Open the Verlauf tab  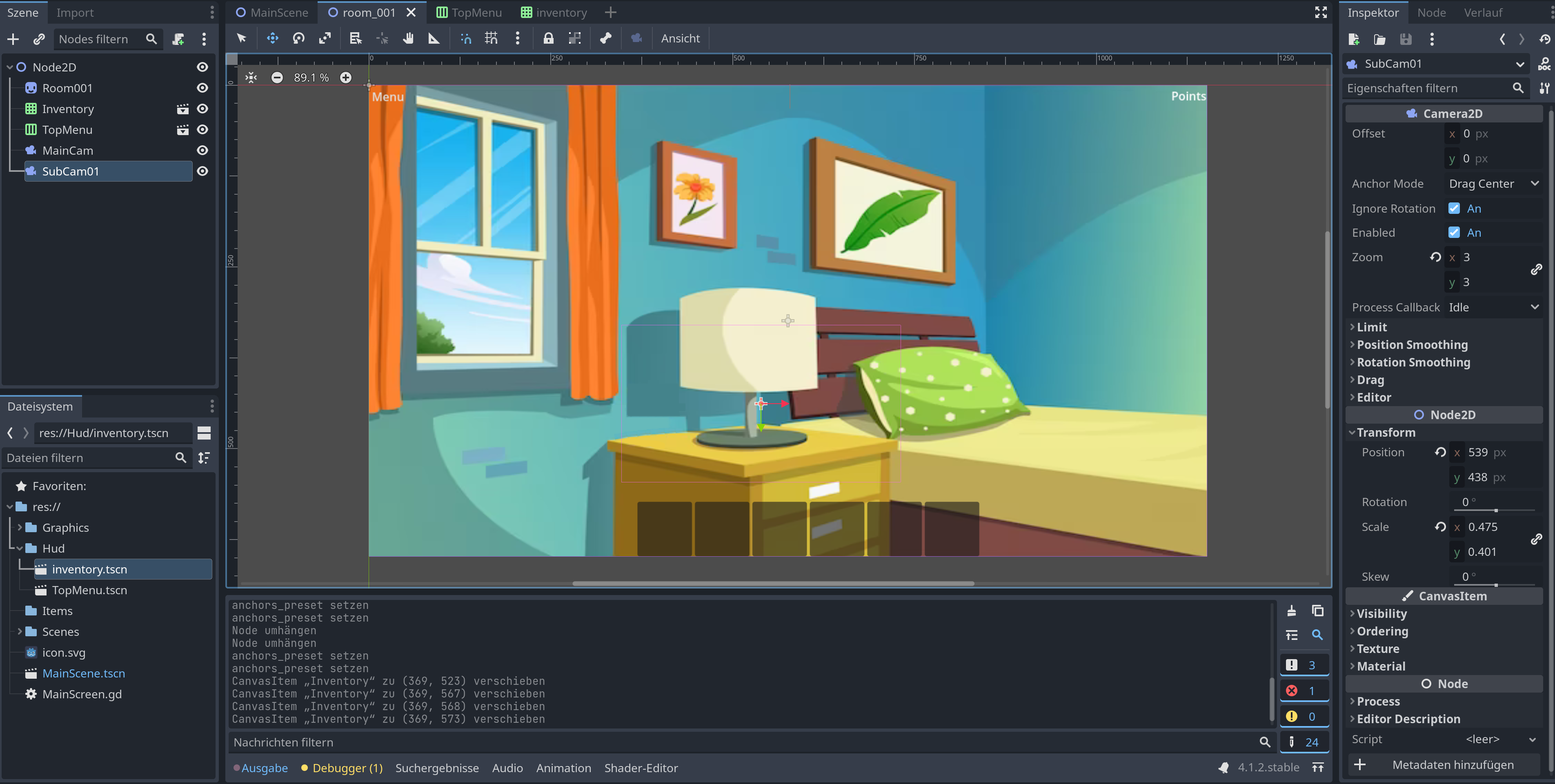click(1483, 12)
